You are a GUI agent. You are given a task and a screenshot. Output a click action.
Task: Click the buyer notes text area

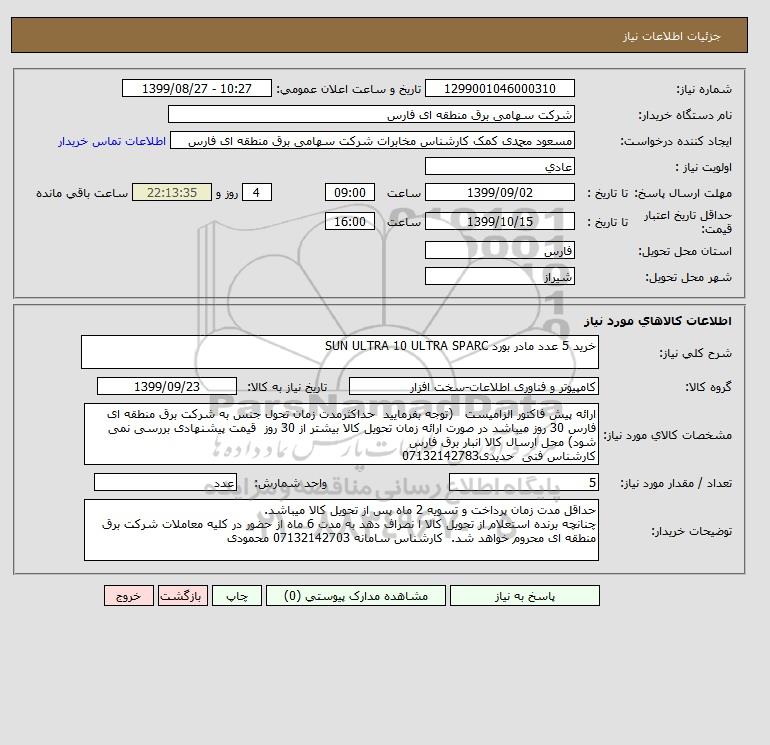pyautogui.click(x=341, y=530)
